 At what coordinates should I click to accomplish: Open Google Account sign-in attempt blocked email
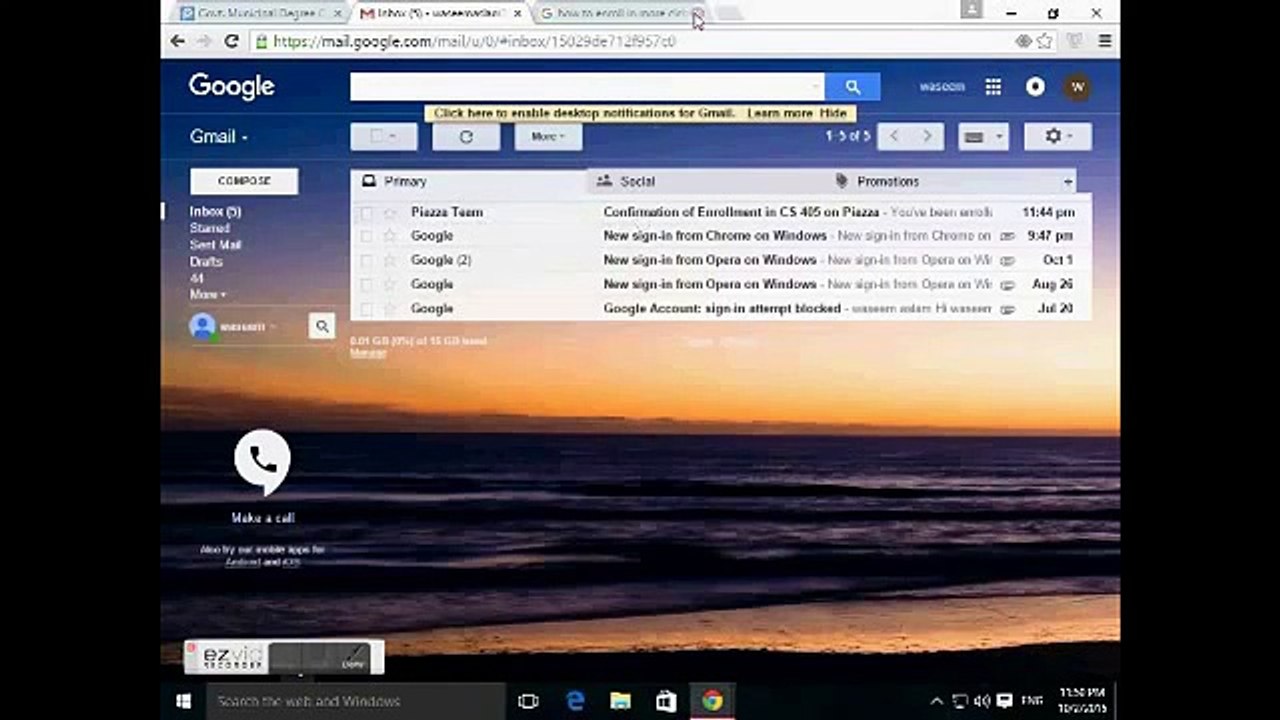point(722,309)
